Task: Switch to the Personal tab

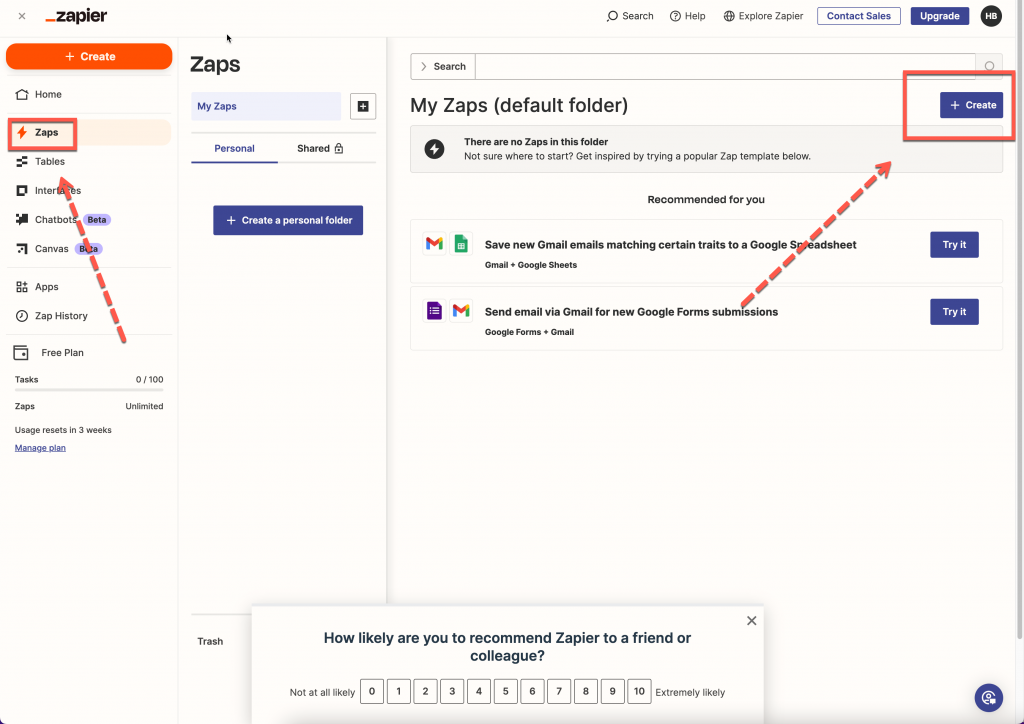Action: click(x=234, y=149)
